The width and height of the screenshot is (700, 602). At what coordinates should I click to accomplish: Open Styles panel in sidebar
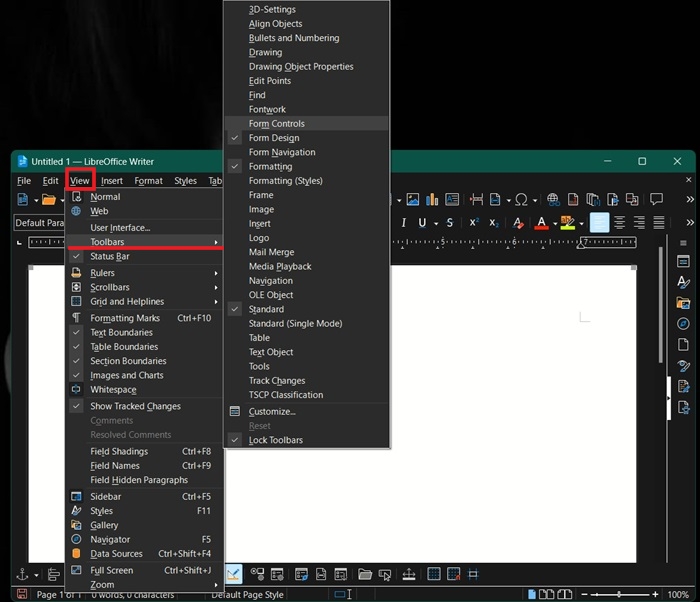[683, 282]
